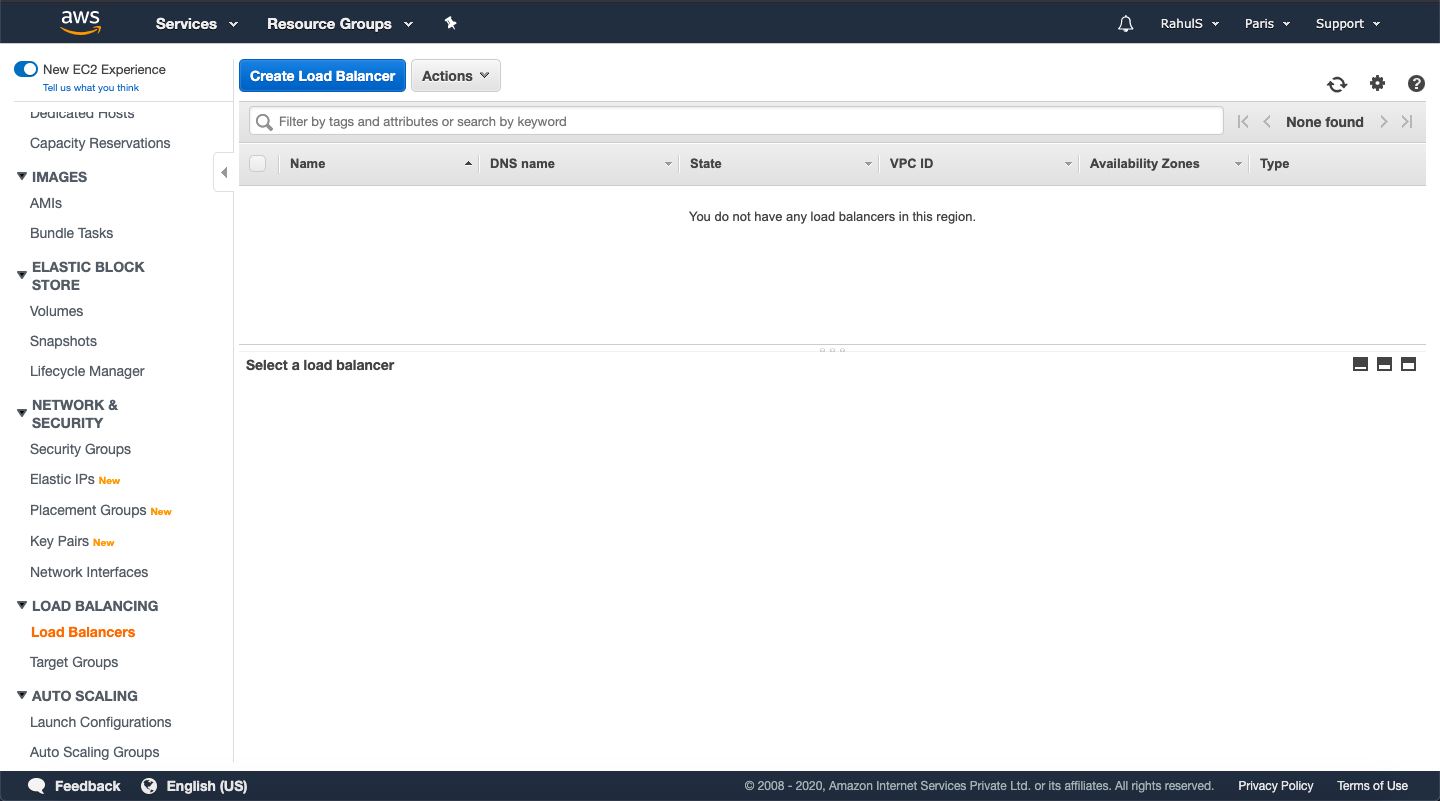Collapse the LOAD BALANCING section
Screen dimensions: 1440x801
21,605
